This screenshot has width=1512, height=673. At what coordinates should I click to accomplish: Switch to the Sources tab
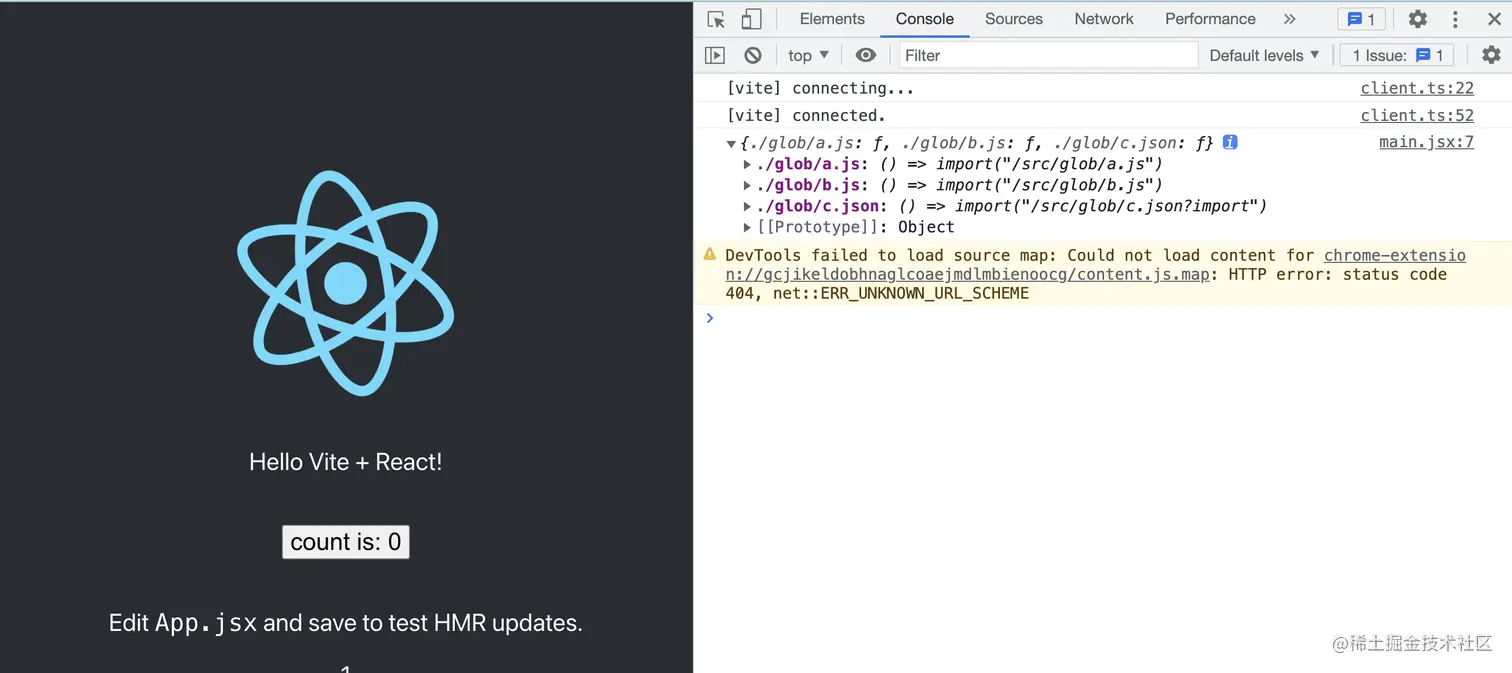pyautogui.click(x=1014, y=19)
